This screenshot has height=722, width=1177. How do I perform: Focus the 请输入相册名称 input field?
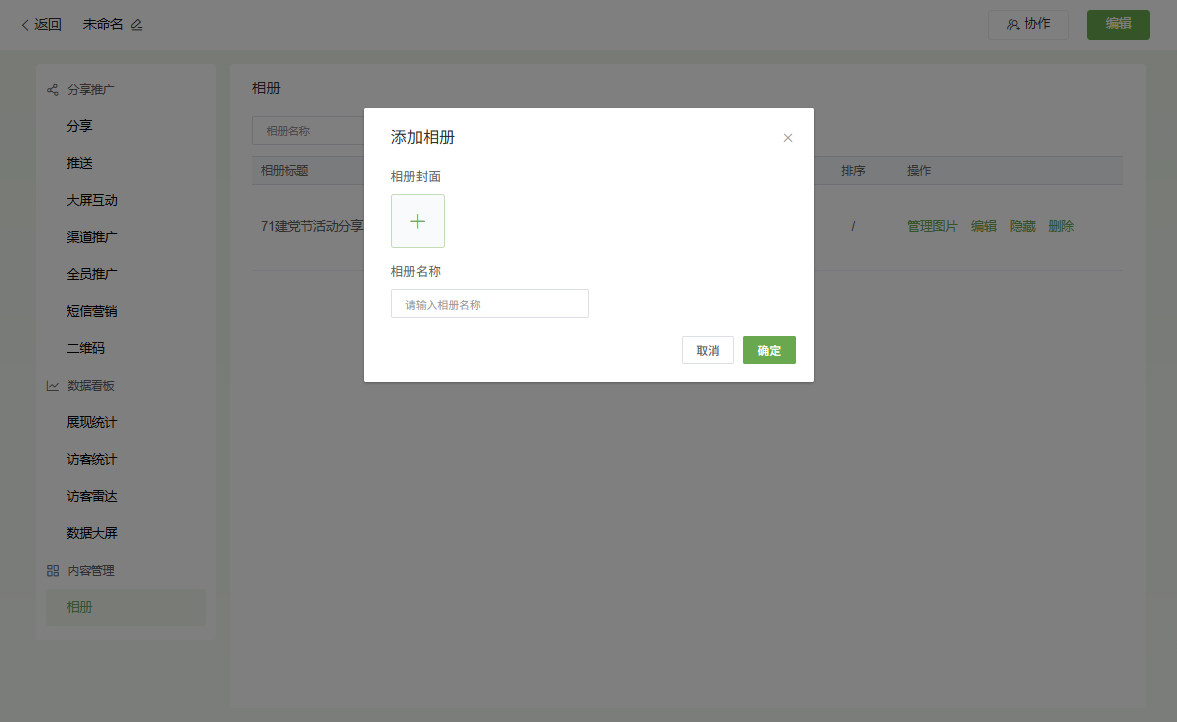[489, 304]
